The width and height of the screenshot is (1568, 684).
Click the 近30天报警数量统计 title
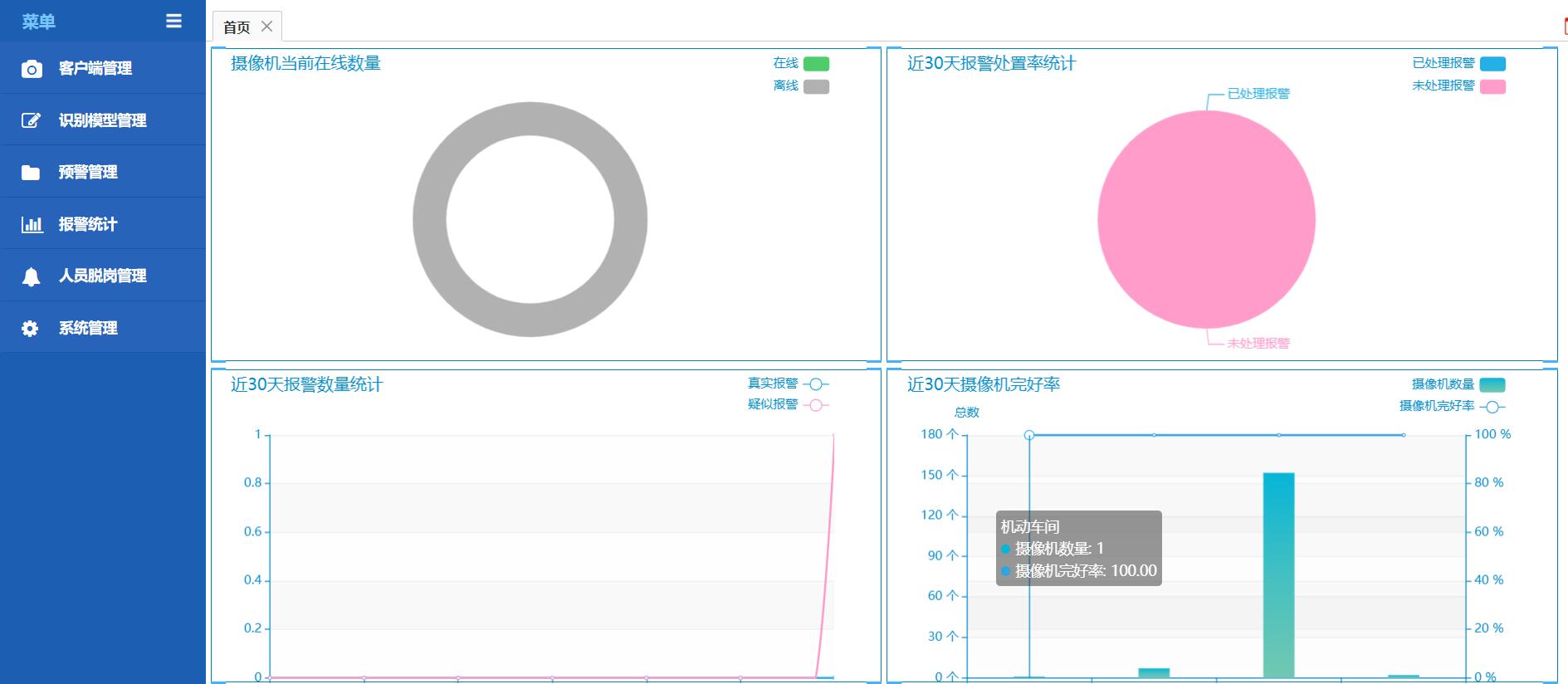pyautogui.click(x=306, y=384)
